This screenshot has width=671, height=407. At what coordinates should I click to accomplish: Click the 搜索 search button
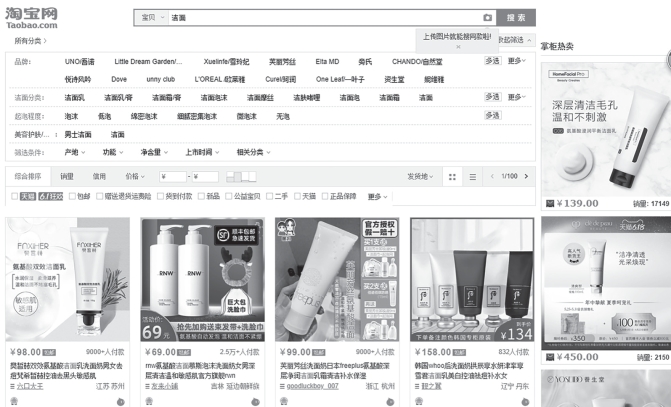point(516,18)
